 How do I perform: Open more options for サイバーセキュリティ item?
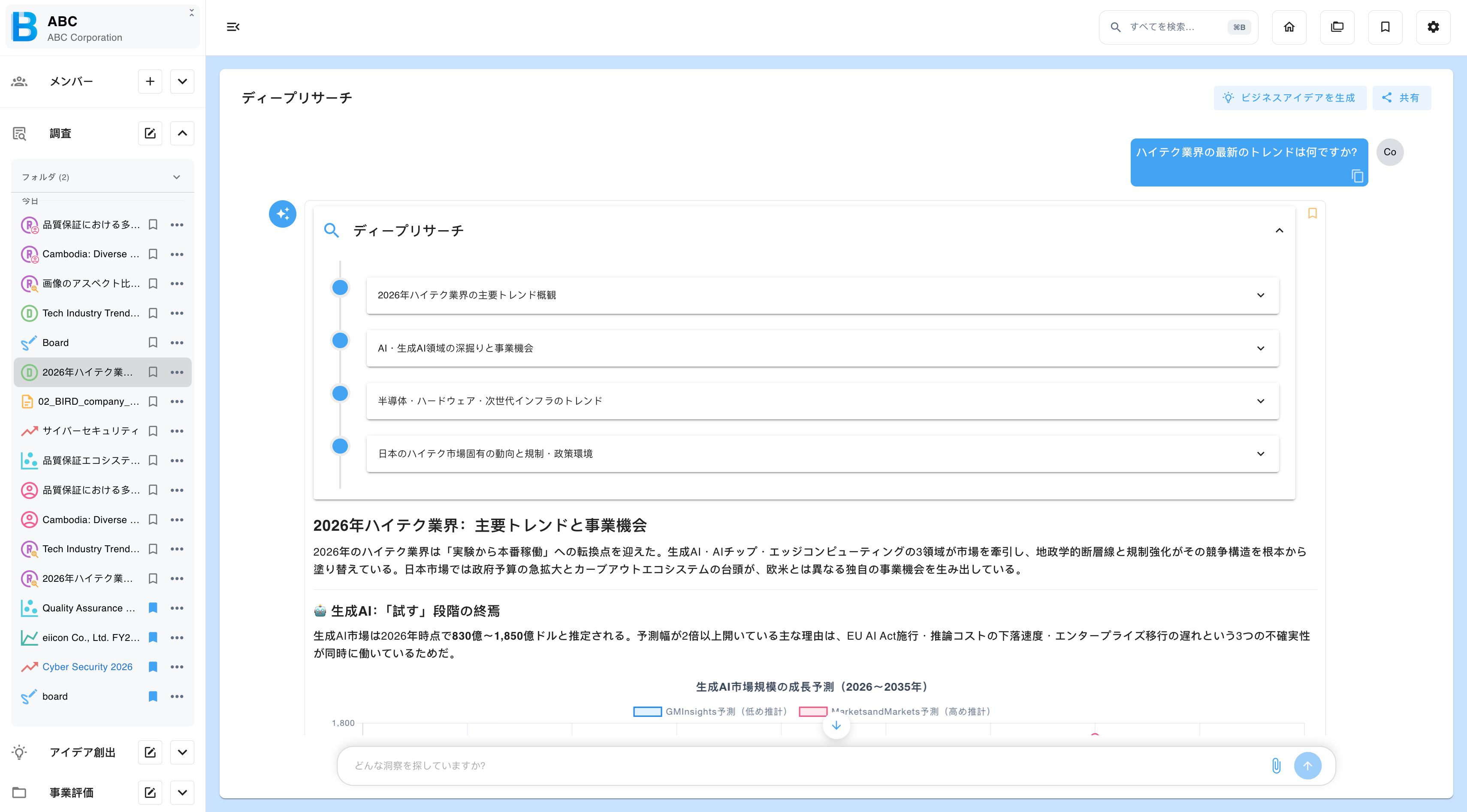(177, 431)
